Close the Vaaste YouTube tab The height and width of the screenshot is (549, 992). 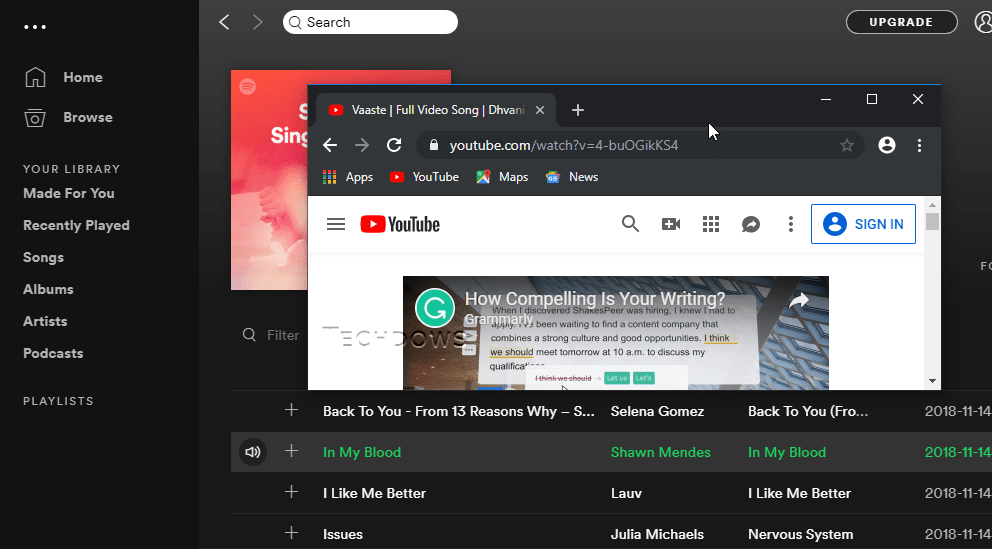coord(540,110)
